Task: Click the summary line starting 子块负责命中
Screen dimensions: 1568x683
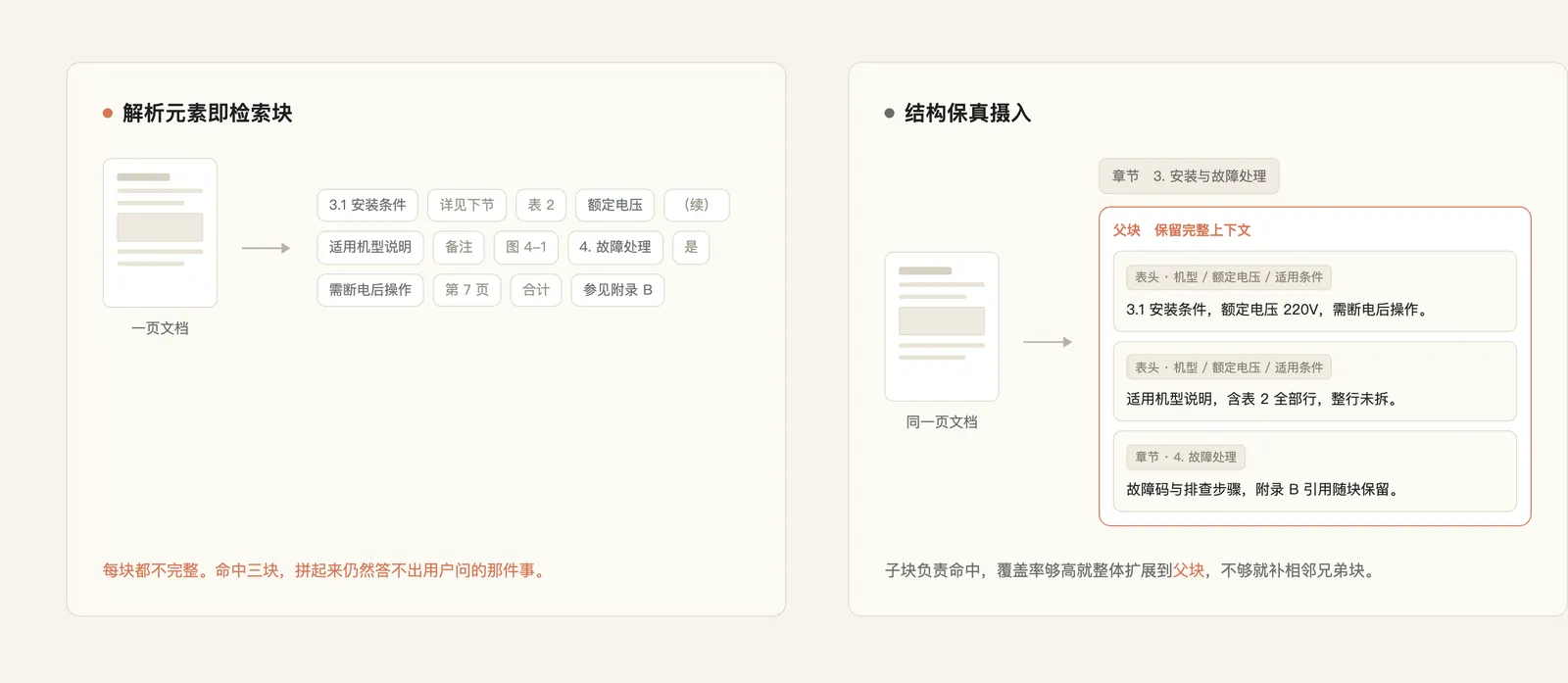Action: tap(1133, 570)
